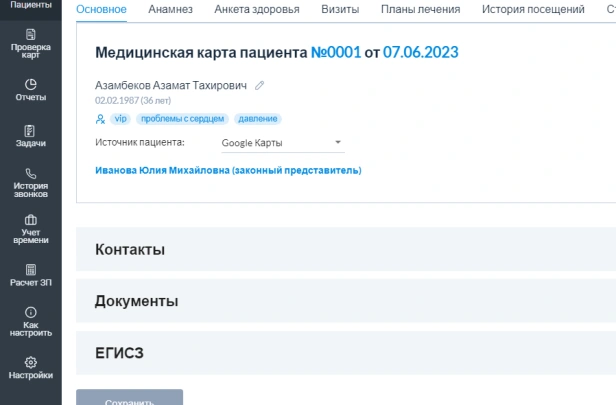Click patient tags person icon
This screenshot has height=405, width=616.
tap(100, 119)
